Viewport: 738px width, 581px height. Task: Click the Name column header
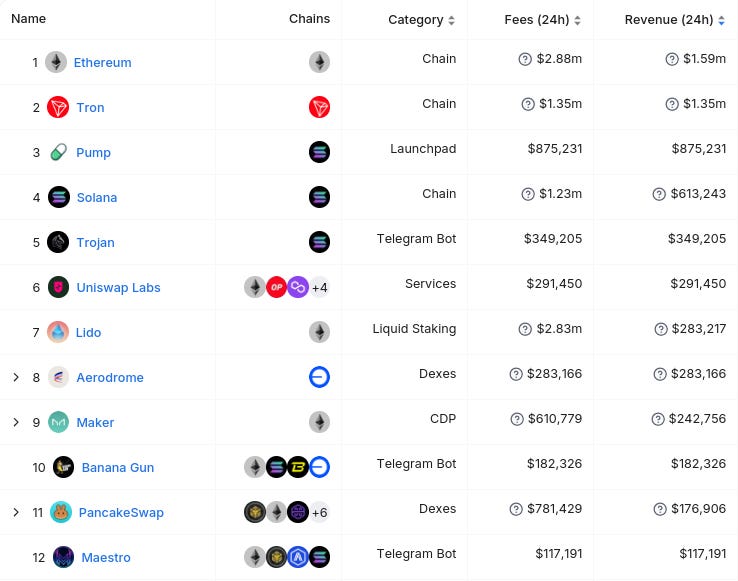click(29, 19)
